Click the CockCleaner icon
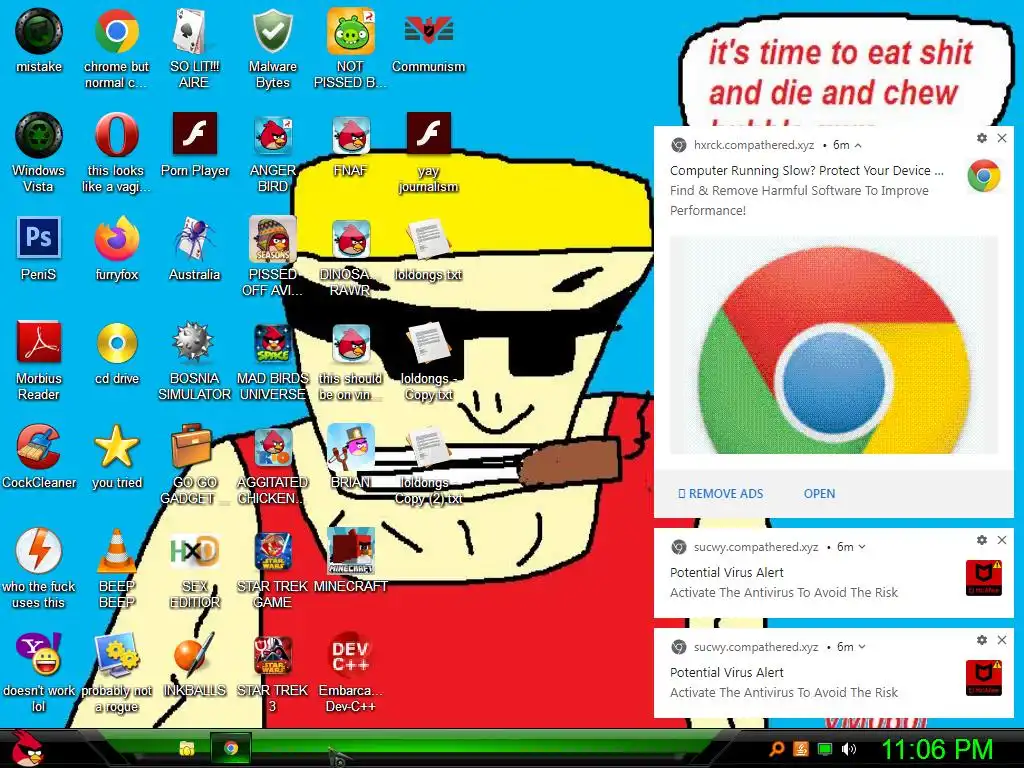The height and width of the screenshot is (768, 1024). click(x=39, y=447)
